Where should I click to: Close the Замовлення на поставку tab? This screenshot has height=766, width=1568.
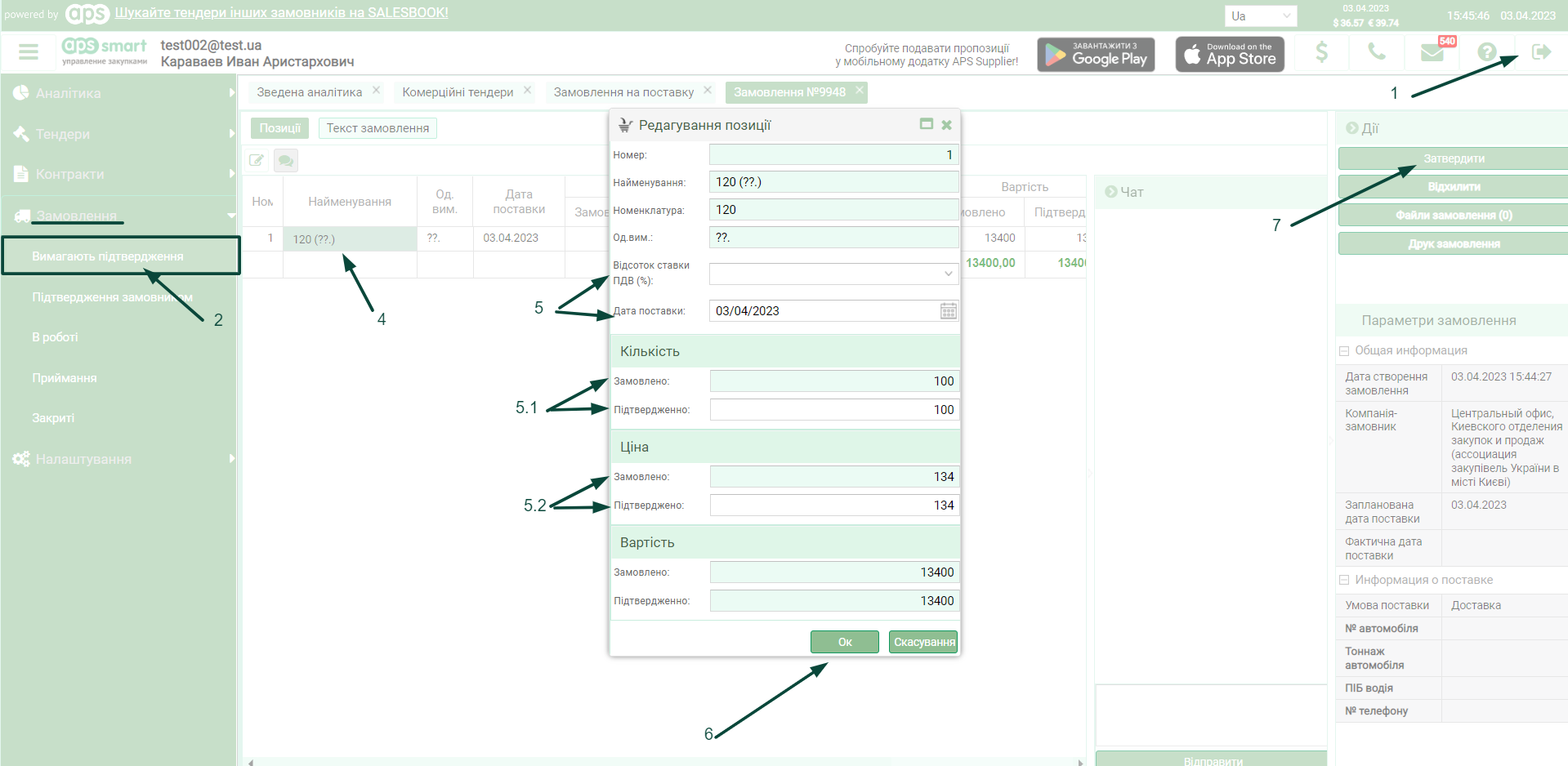[x=708, y=90]
